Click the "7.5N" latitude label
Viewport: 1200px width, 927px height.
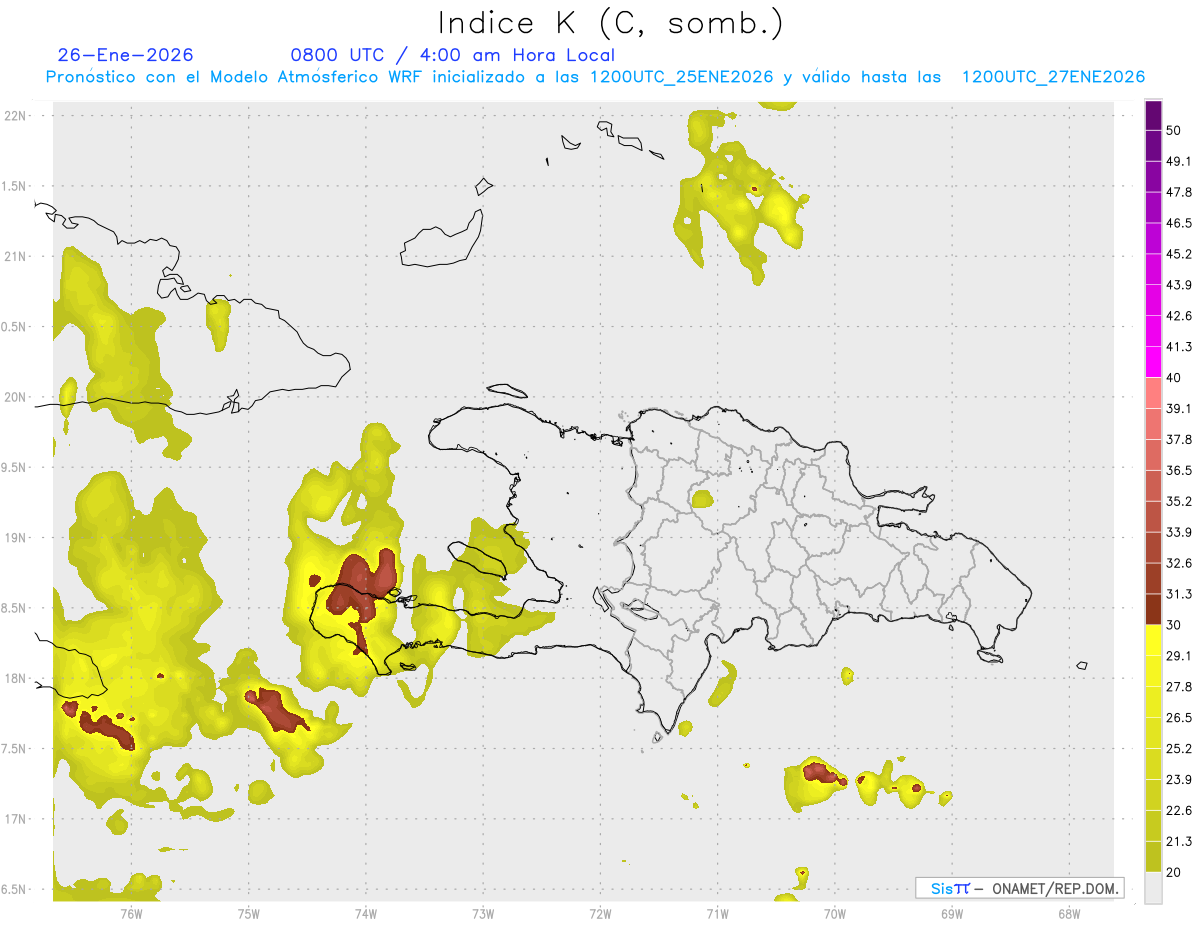pos(15,749)
